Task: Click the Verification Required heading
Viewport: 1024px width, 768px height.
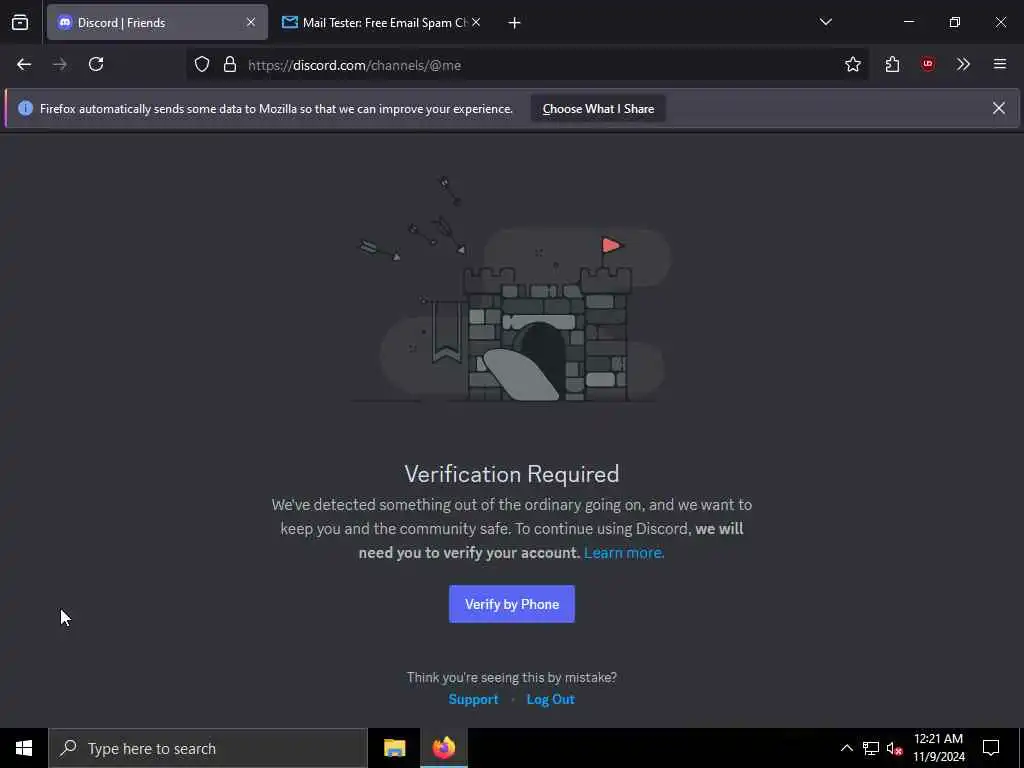Action: [512, 474]
